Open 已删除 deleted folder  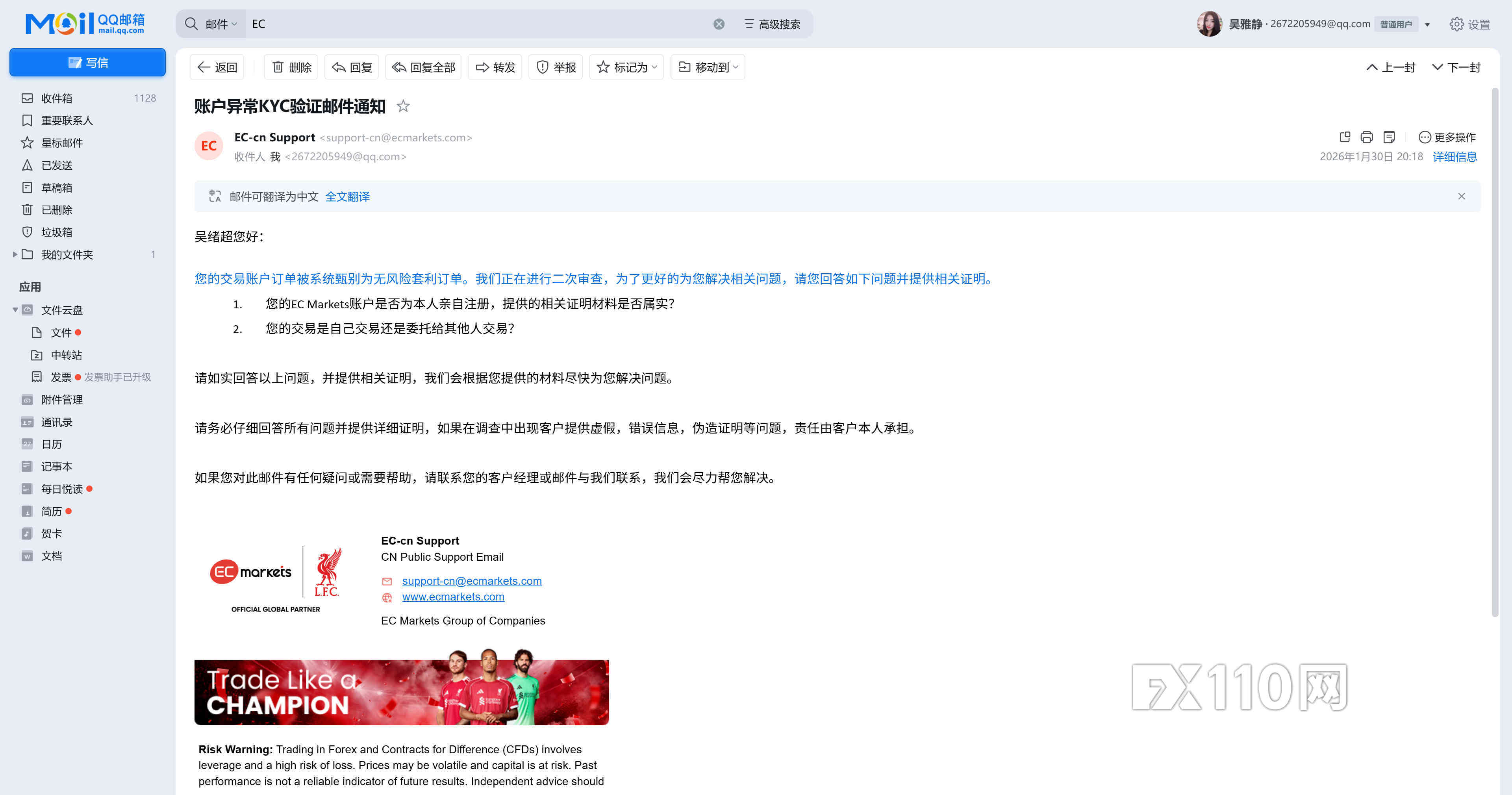pyautogui.click(x=88, y=209)
